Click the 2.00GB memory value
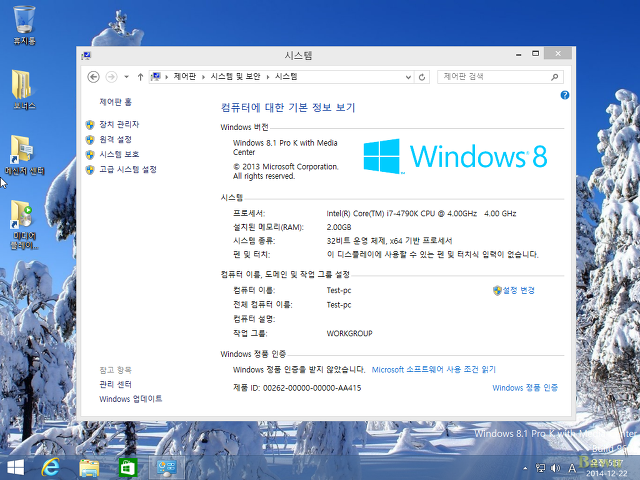This screenshot has height=480, width=640. point(339,227)
